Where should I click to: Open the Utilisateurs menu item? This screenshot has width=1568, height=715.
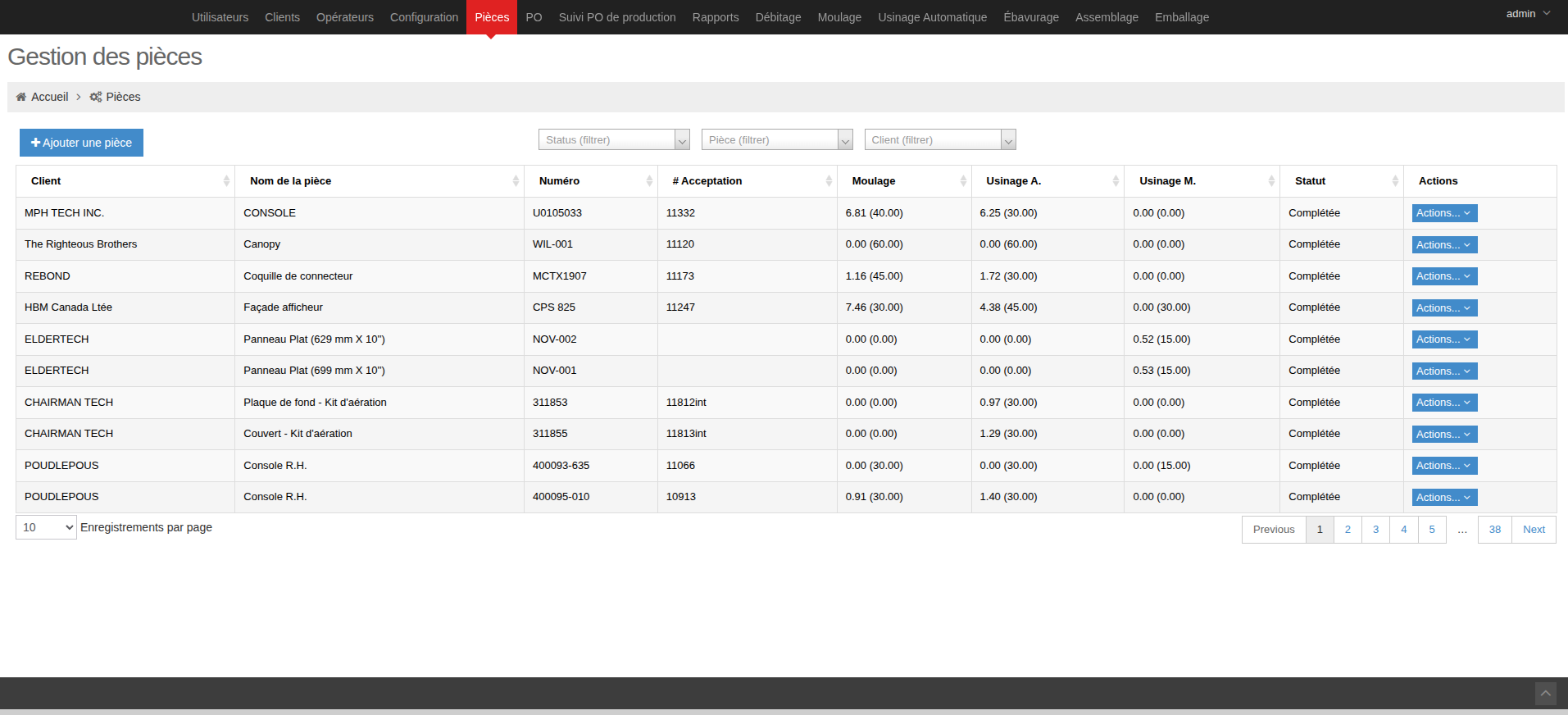pyautogui.click(x=220, y=17)
